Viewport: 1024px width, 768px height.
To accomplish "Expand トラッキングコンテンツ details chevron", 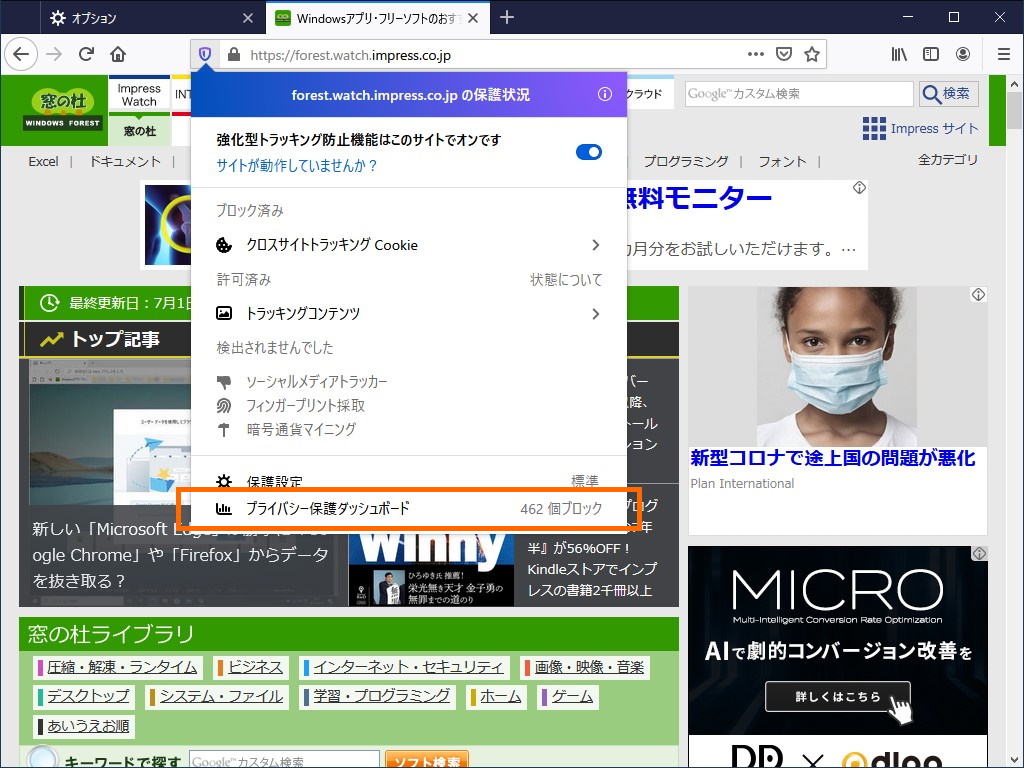I will point(596,314).
